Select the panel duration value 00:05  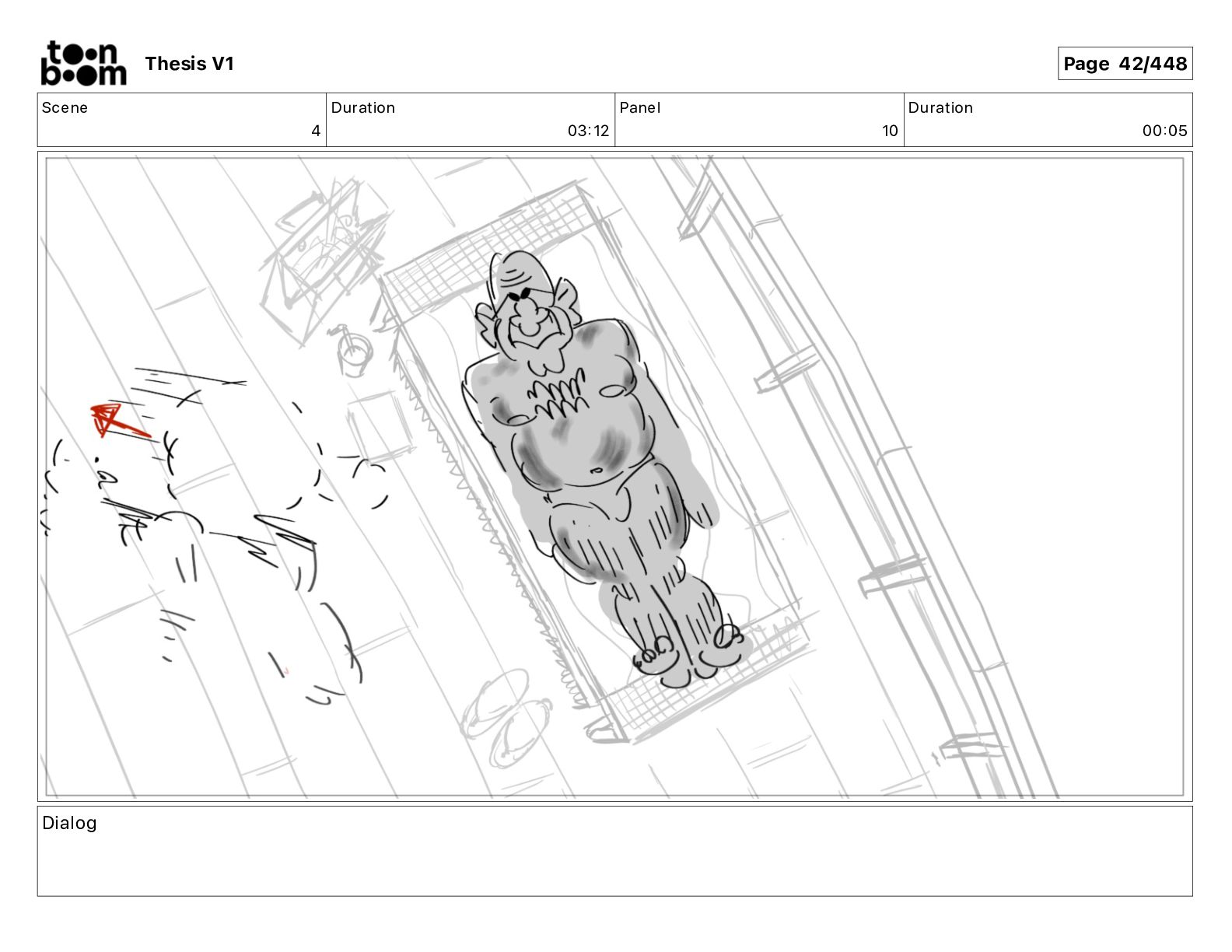coord(1164,131)
